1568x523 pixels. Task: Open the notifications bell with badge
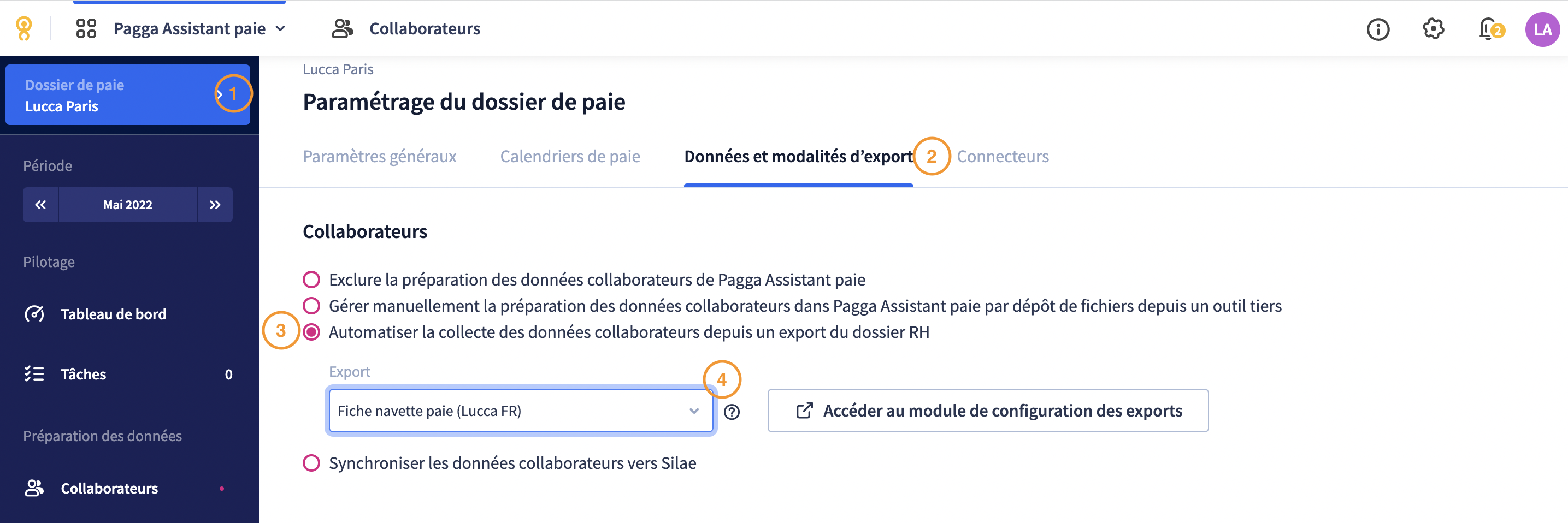[1490, 29]
